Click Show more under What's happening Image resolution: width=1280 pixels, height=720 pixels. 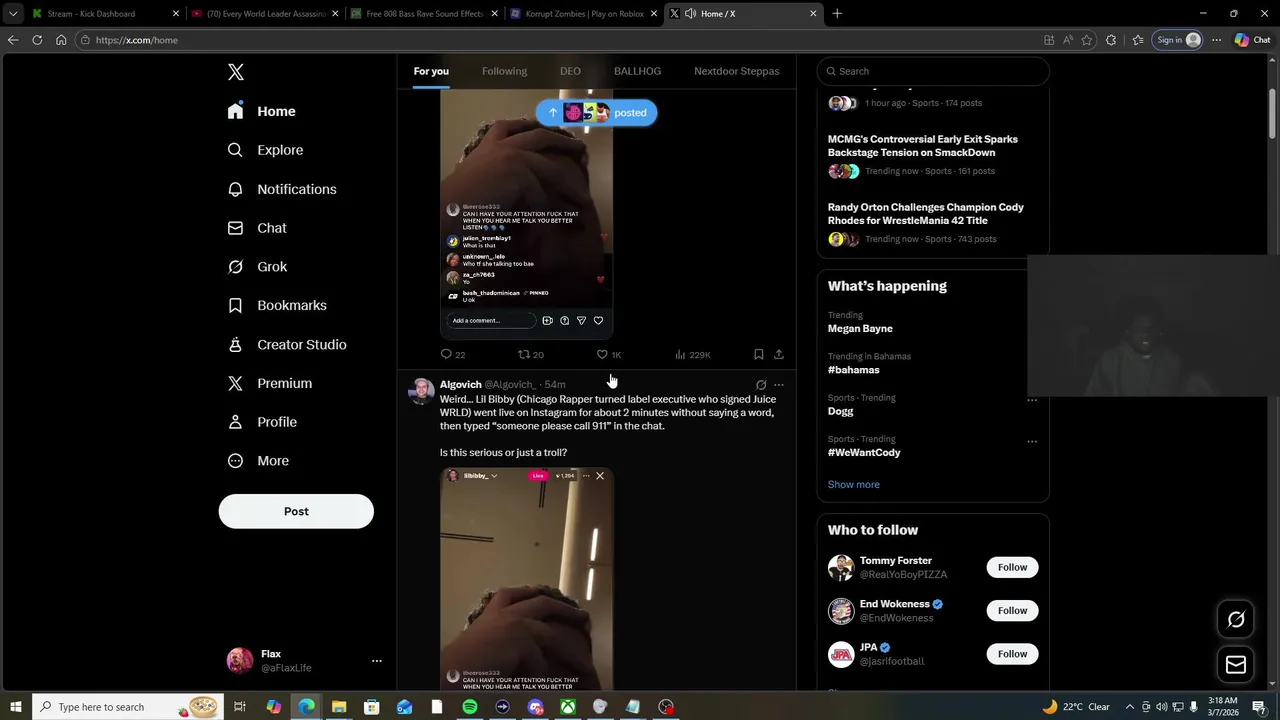(x=853, y=484)
